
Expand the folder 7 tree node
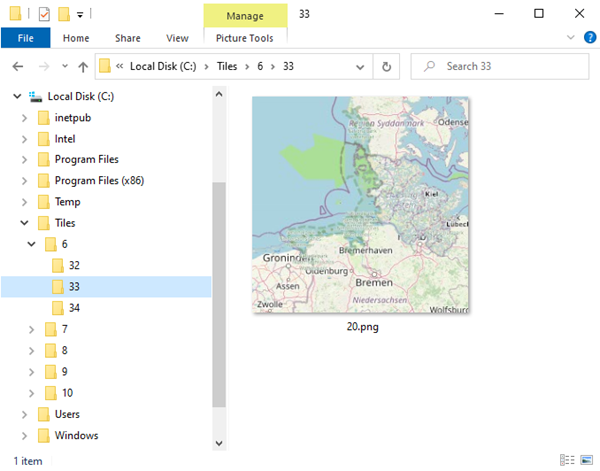tap(32, 329)
